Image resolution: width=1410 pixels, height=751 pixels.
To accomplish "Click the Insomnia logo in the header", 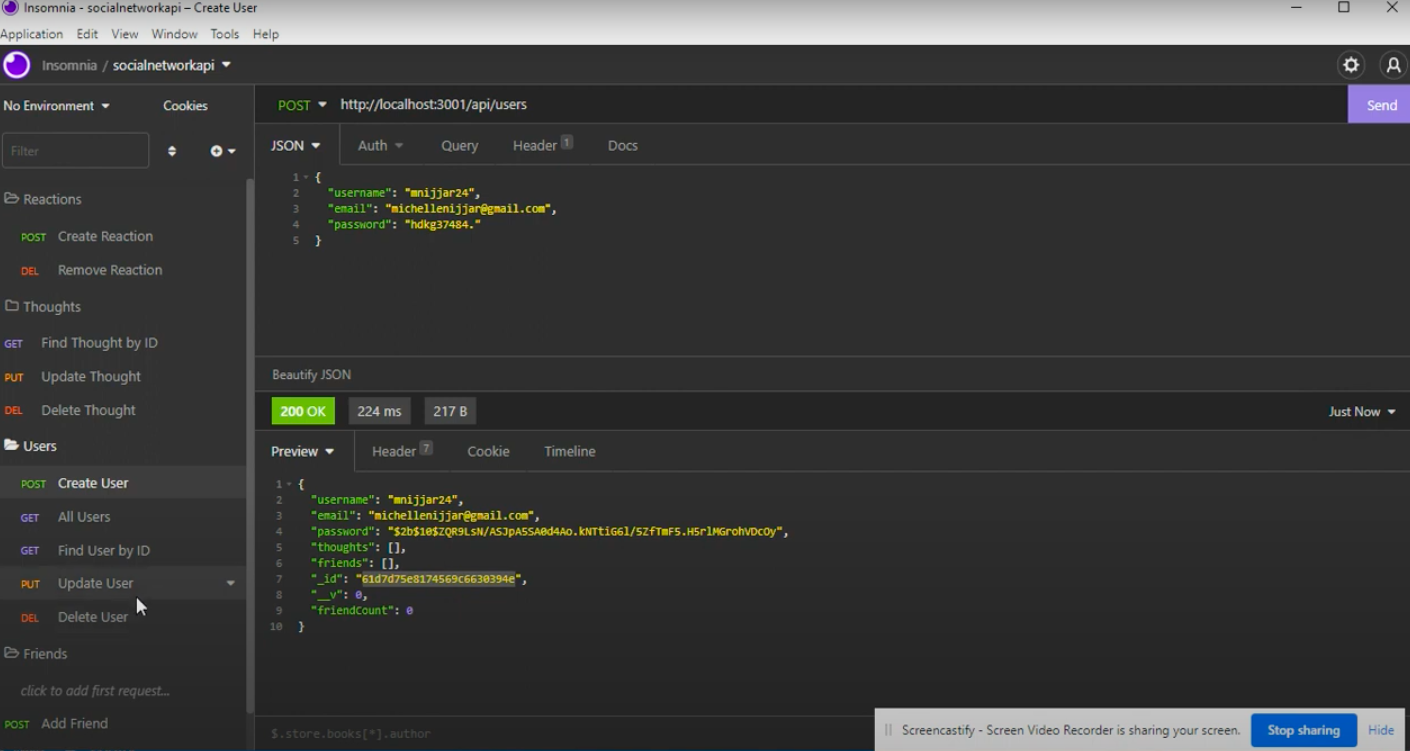I will pyautogui.click(x=16, y=64).
